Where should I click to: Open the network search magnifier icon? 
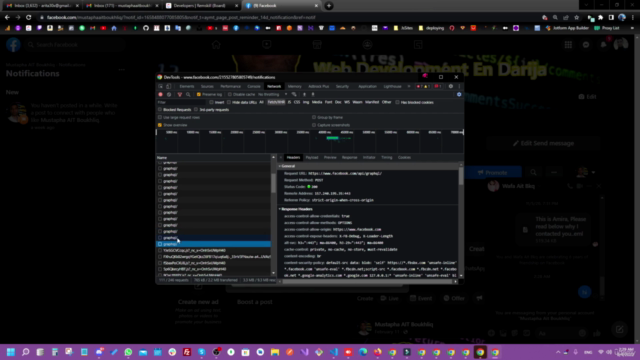(188, 94)
